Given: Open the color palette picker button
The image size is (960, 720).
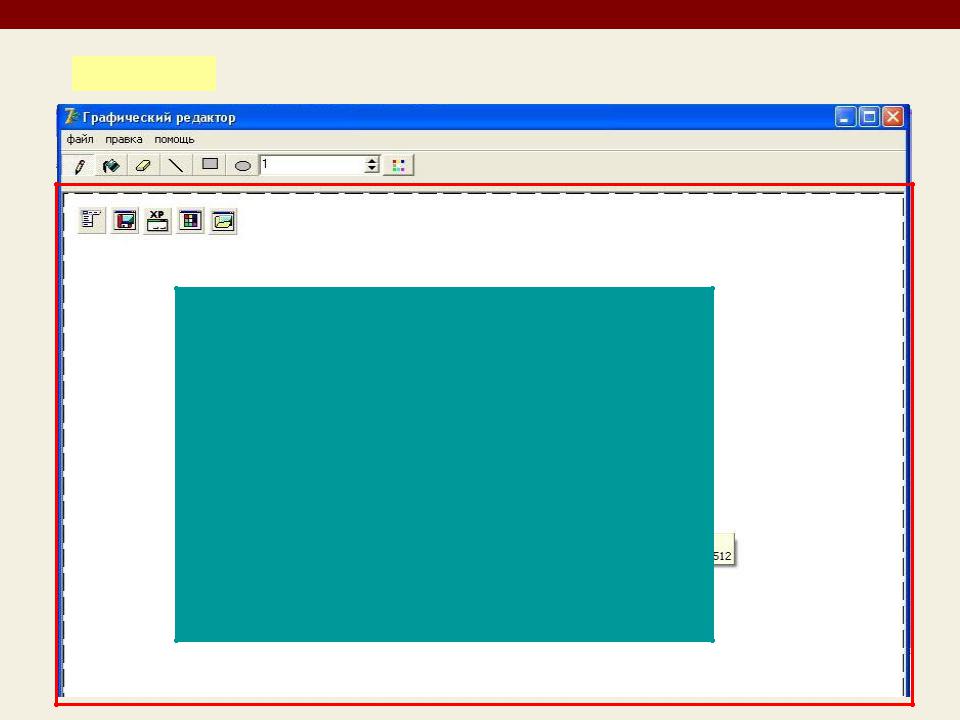Looking at the screenshot, I should [x=399, y=165].
